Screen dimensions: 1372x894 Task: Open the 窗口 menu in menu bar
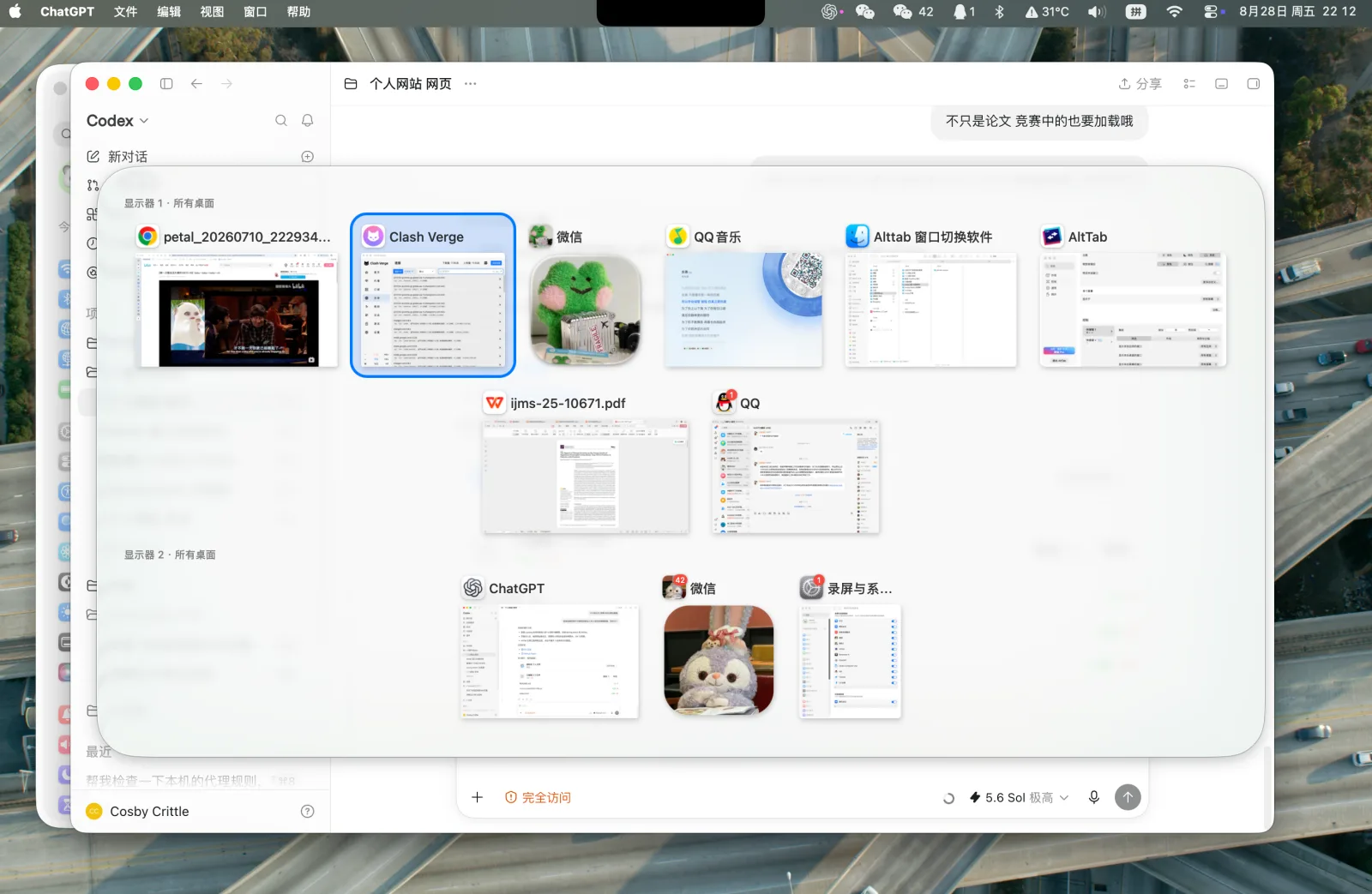(256, 12)
